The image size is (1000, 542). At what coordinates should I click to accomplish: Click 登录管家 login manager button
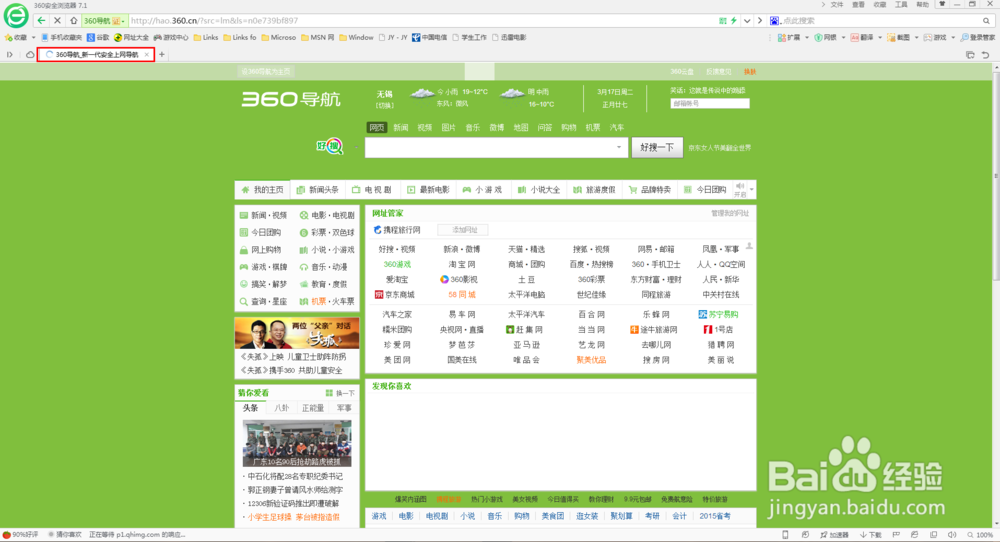pos(978,38)
